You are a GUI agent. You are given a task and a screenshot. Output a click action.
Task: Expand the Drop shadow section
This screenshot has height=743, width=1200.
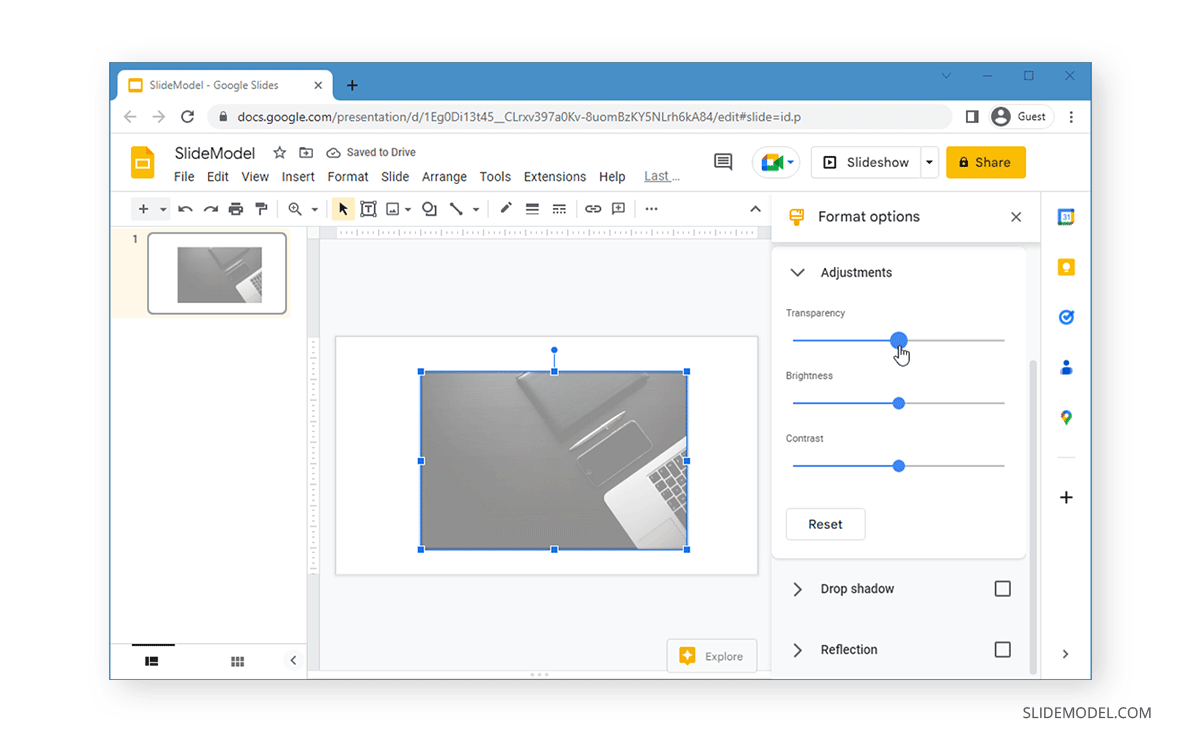pyautogui.click(x=797, y=588)
